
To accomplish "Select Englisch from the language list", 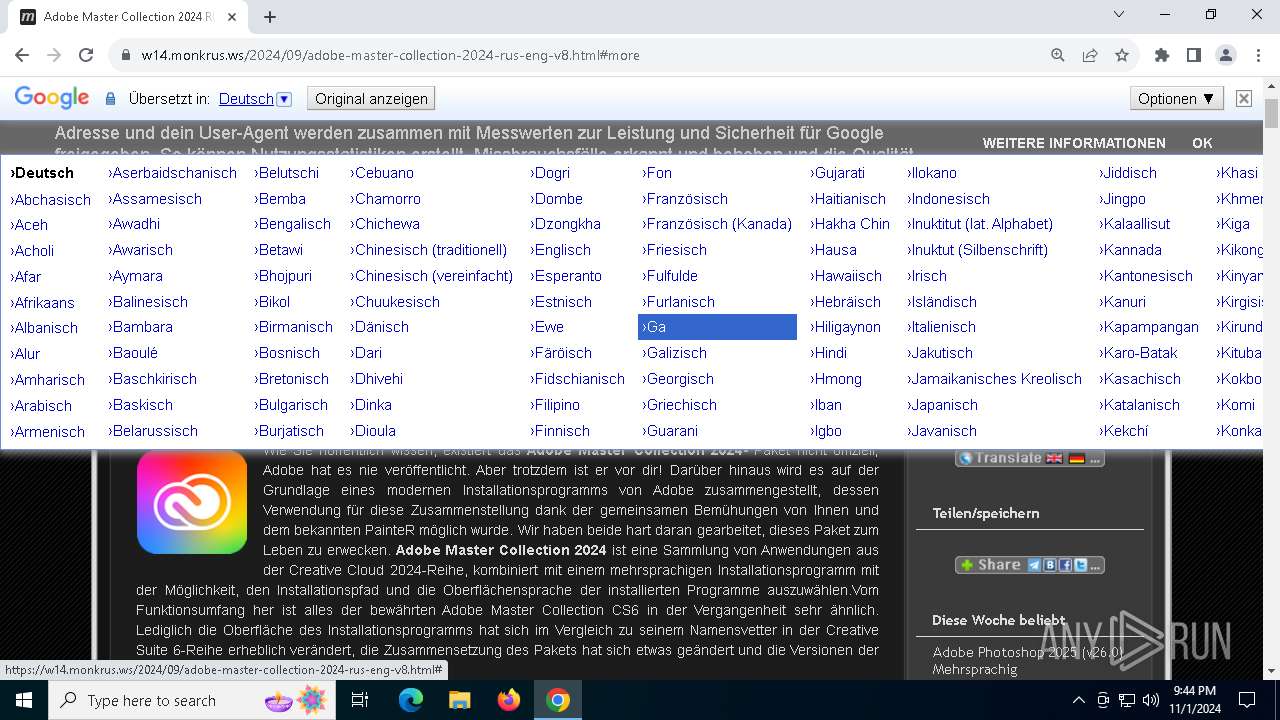I will click(x=561, y=250).
